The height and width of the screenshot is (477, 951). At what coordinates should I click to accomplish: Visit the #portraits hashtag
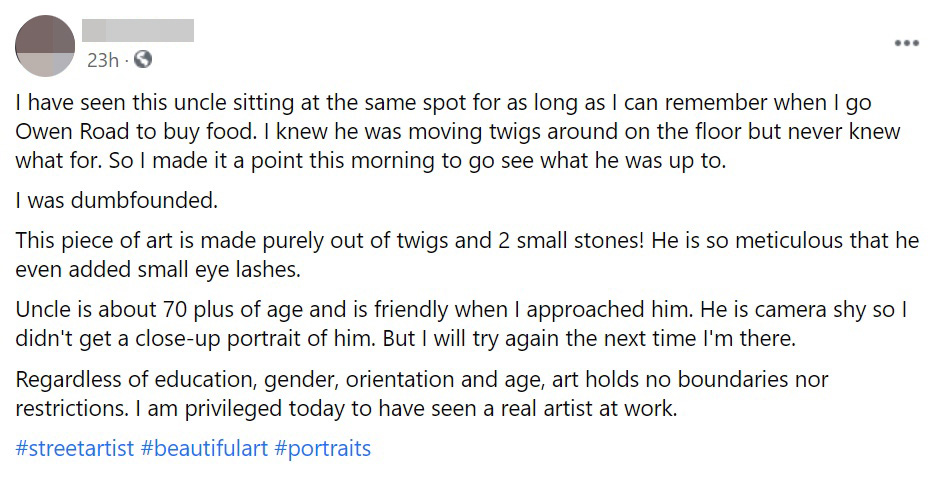click(322, 448)
